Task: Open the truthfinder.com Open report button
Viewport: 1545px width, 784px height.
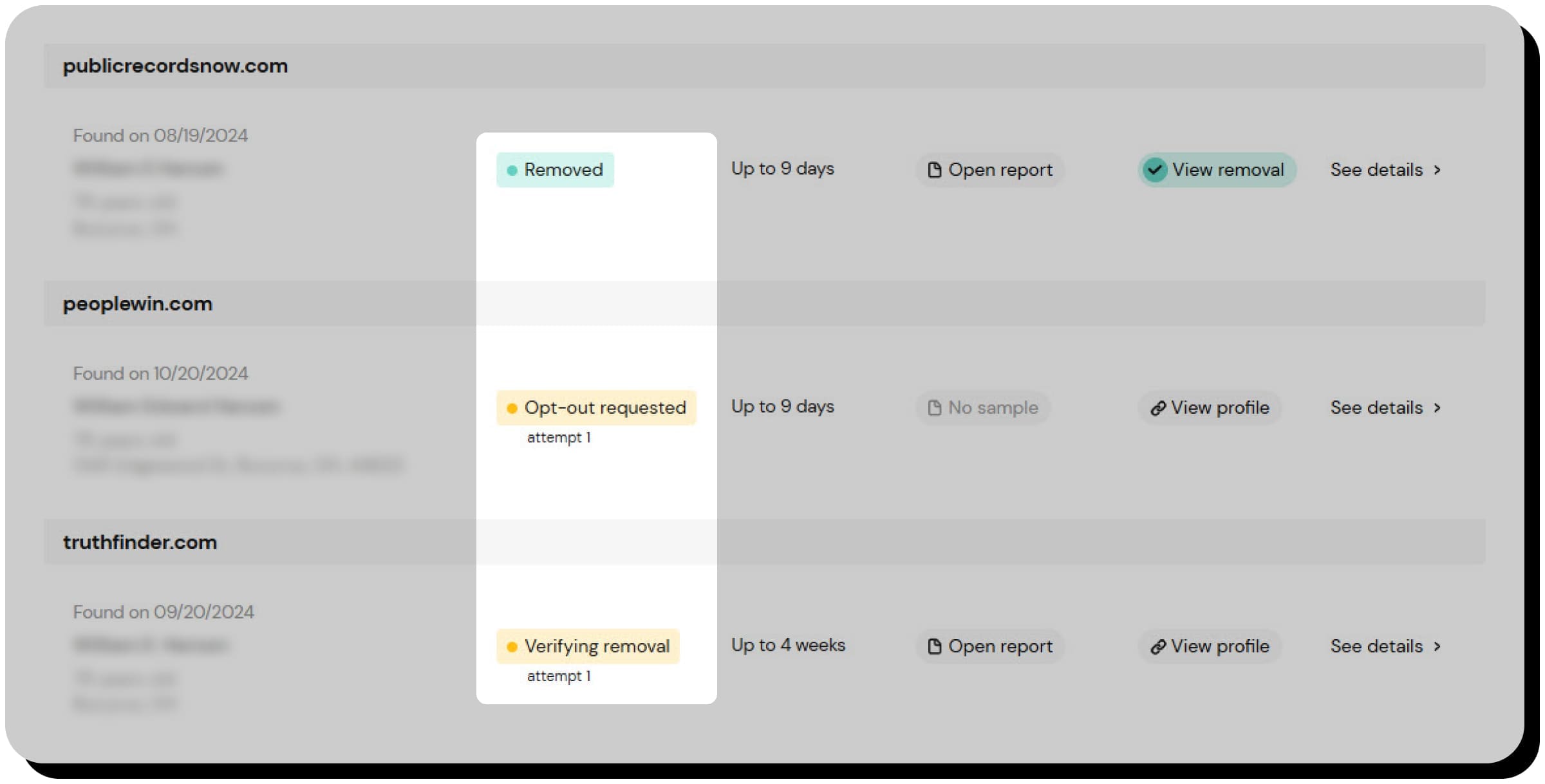Action: (x=990, y=646)
